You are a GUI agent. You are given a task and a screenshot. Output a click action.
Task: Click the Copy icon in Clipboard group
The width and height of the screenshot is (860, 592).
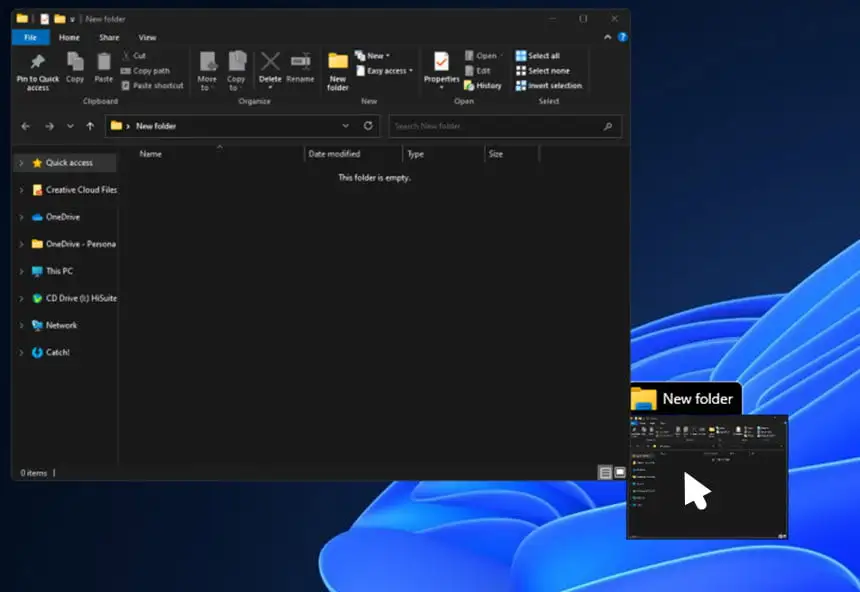click(75, 64)
